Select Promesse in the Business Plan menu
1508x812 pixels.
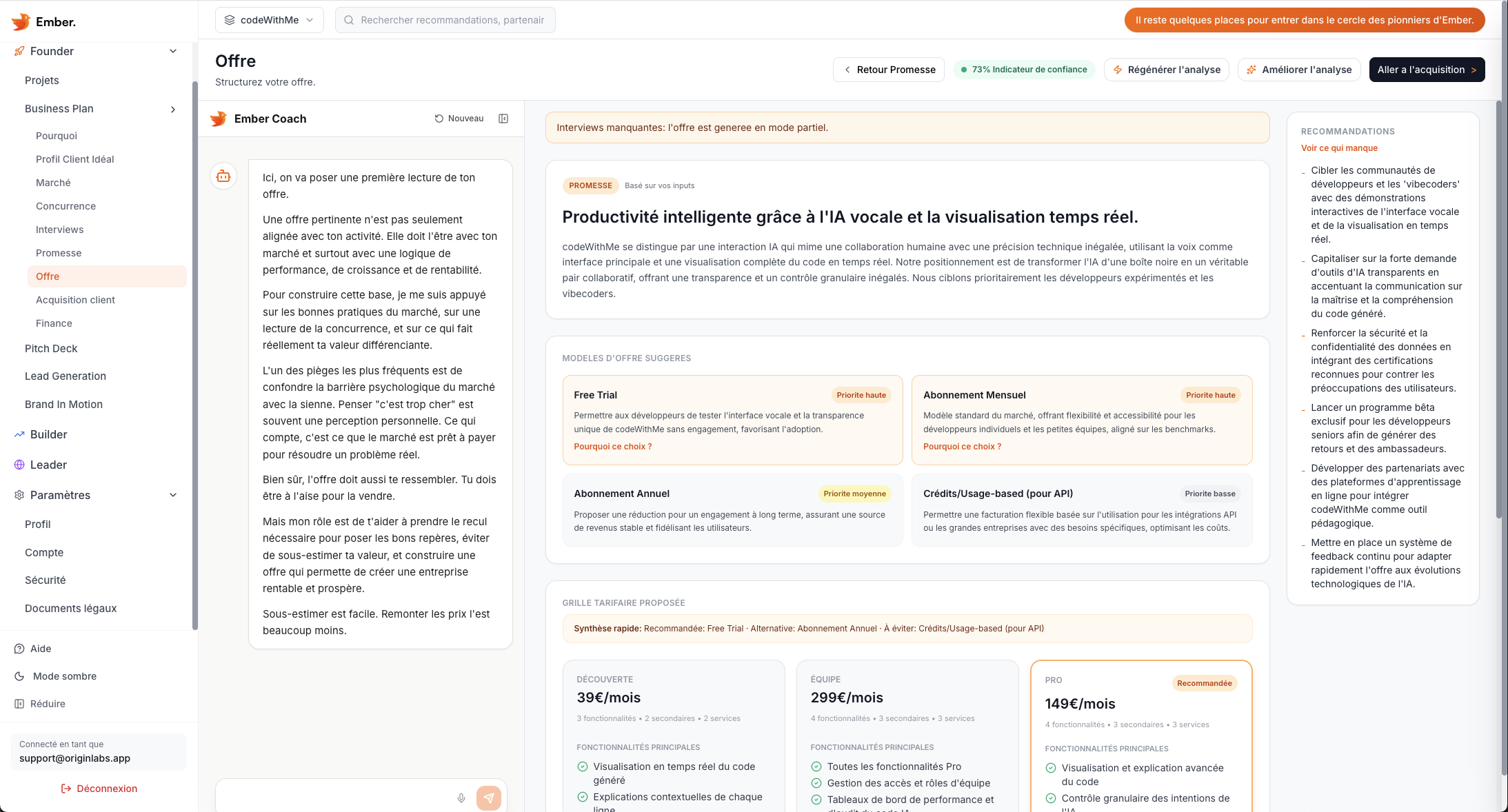[x=59, y=253]
